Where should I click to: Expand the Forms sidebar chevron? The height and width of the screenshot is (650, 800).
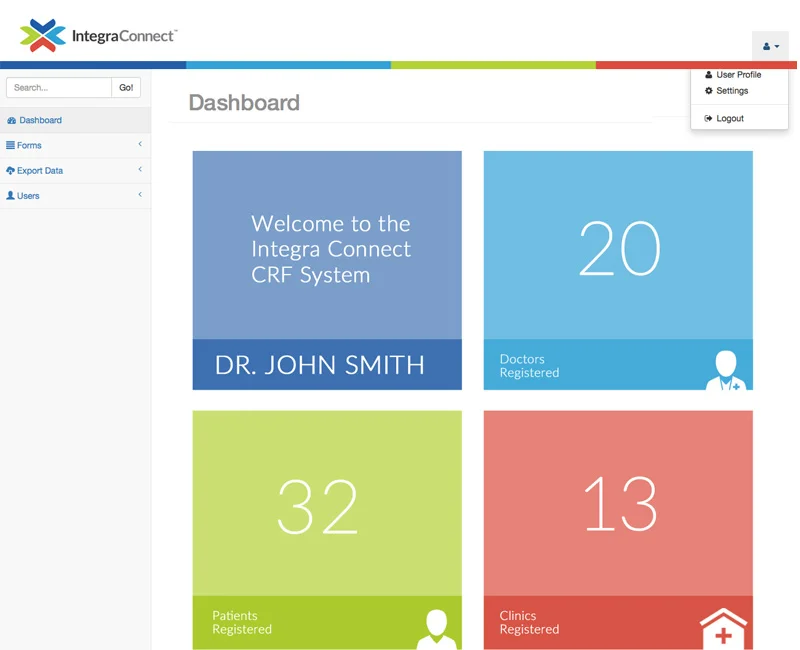tap(140, 144)
